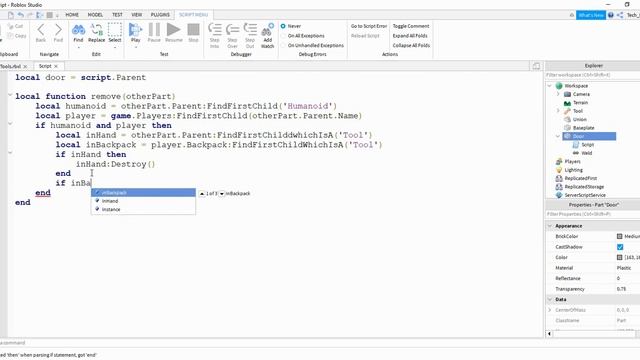The image size is (640, 360).
Task: Stop the test session
Action: [193, 33]
